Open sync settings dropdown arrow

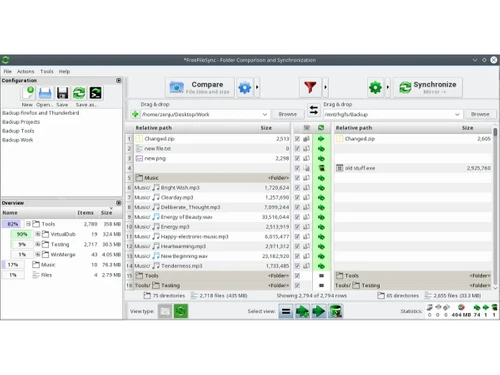388,87
